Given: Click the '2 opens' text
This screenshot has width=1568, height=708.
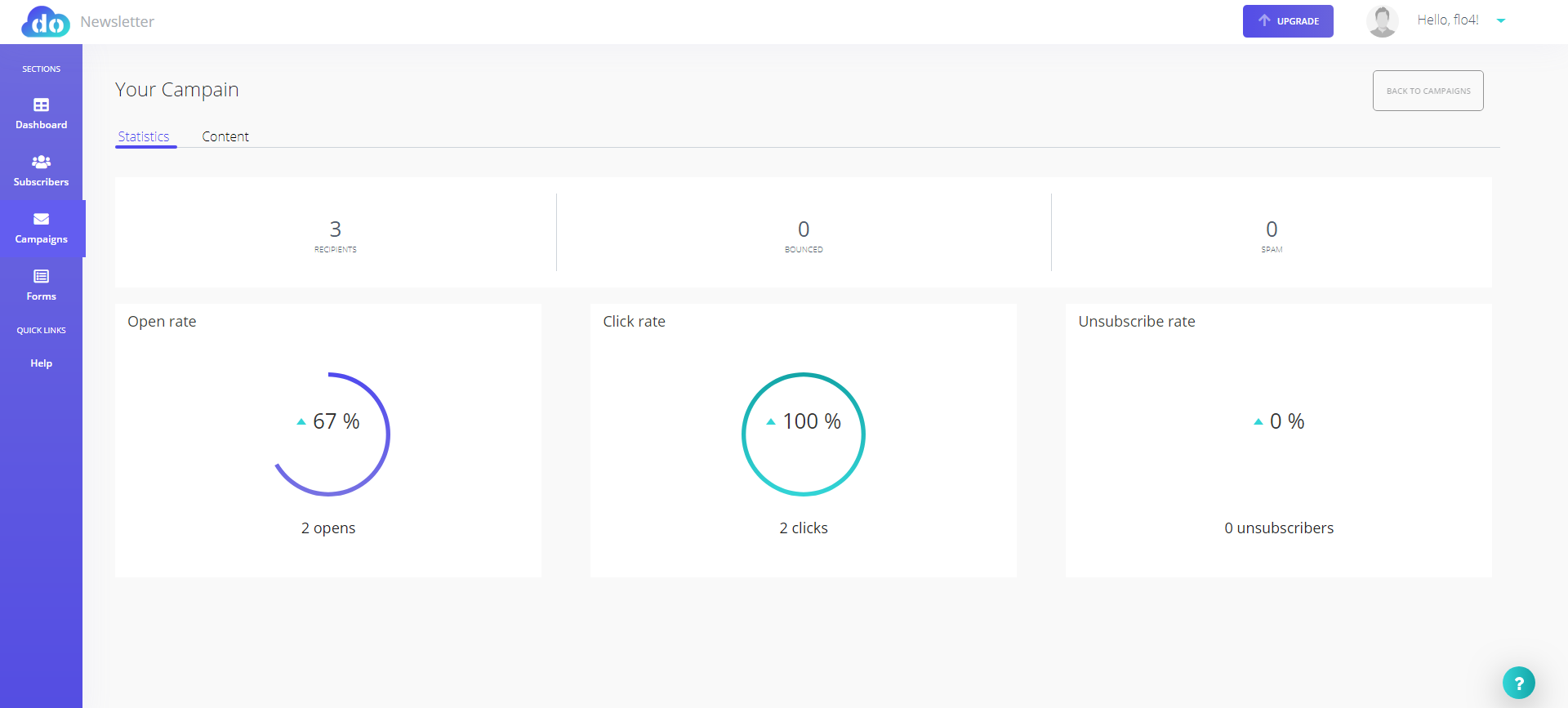Looking at the screenshot, I should pos(328,528).
